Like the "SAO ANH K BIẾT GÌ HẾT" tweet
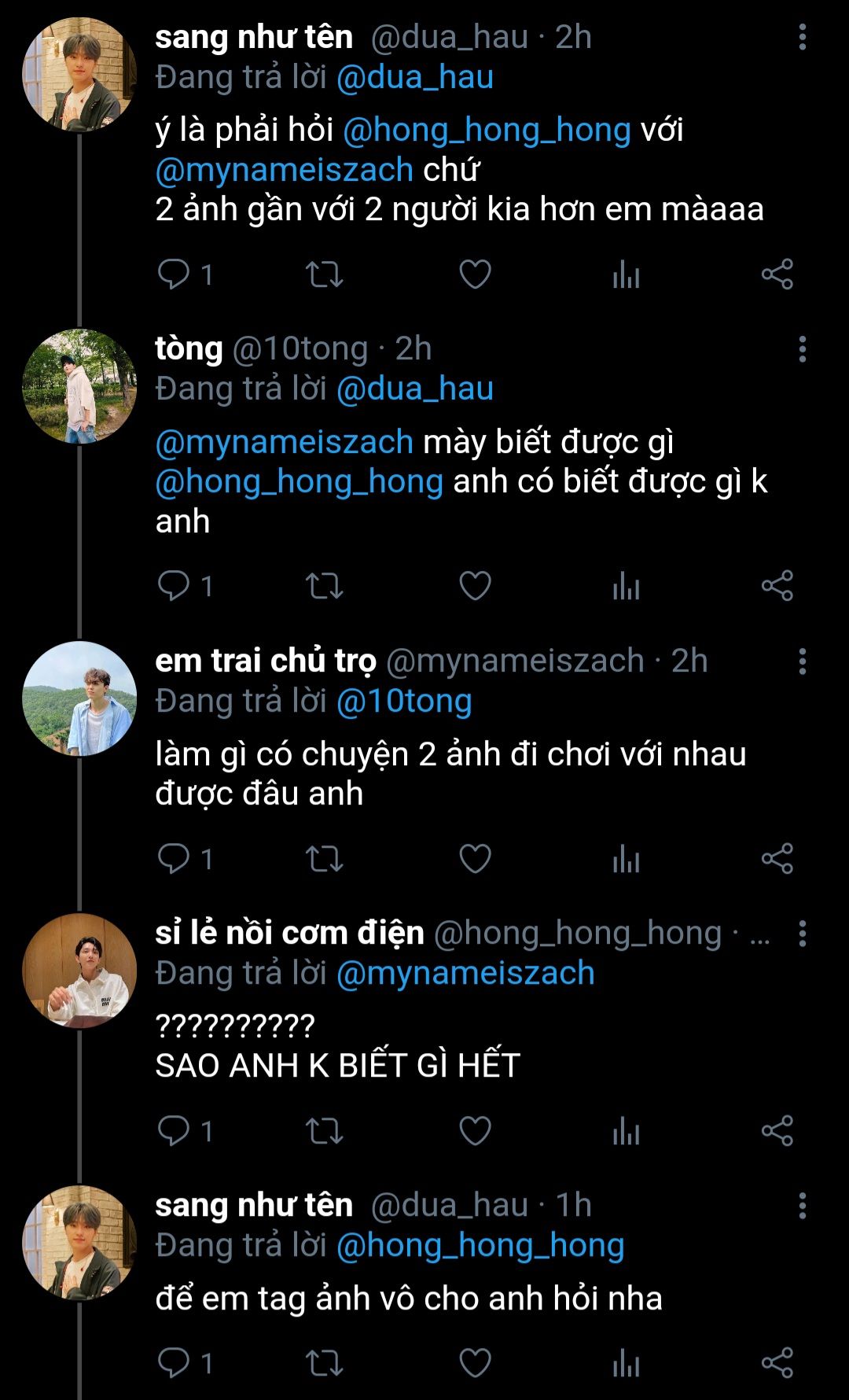This screenshot has width=849, height=1400. point(475,1131)
